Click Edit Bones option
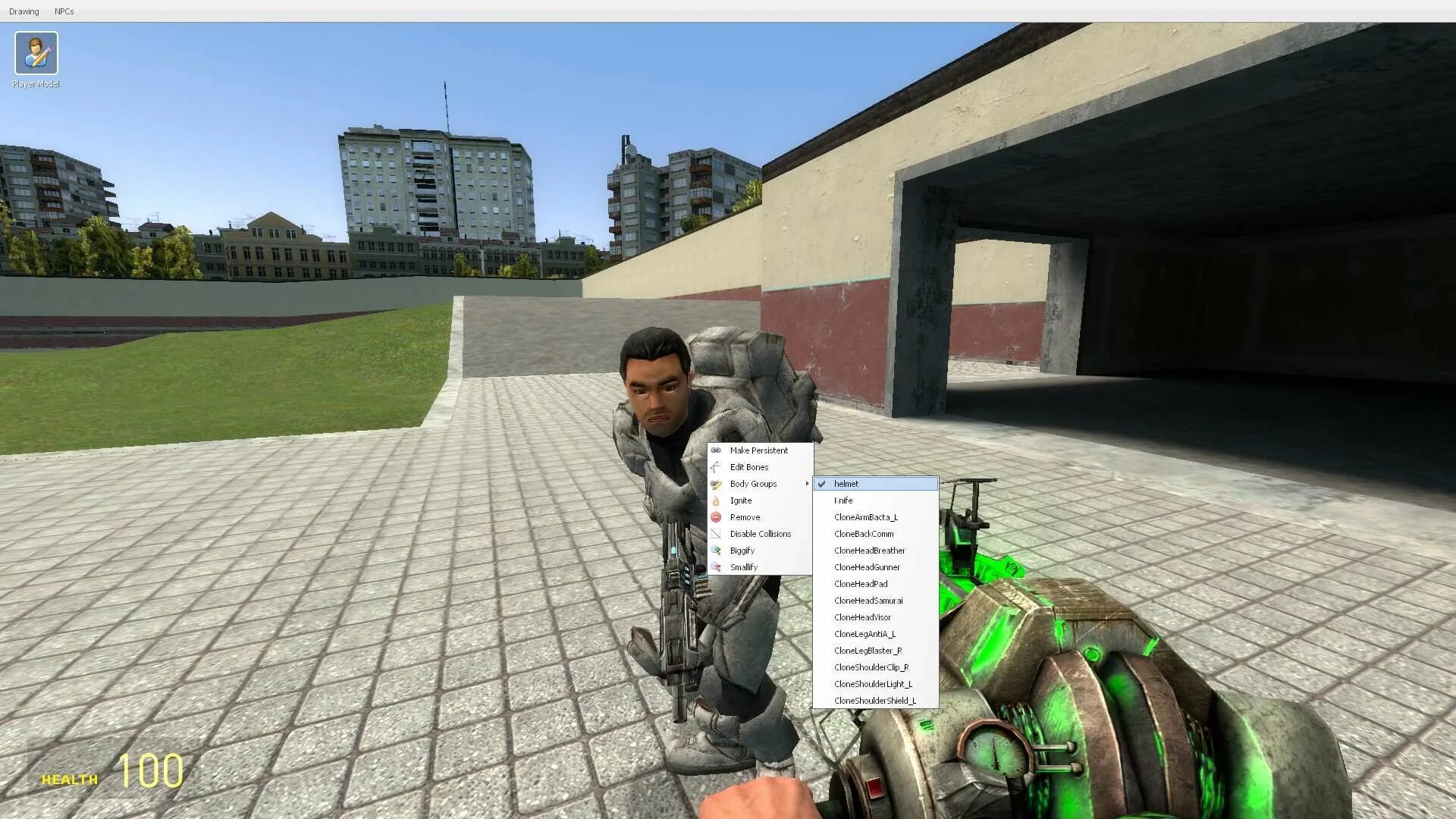1456x819 pixels. tap(749, 467)
